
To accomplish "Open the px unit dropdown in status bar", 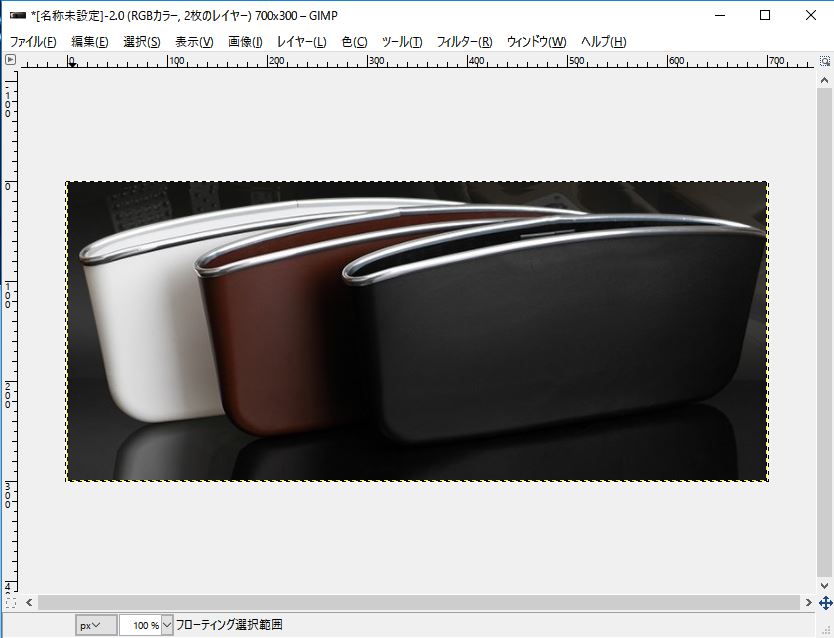I will pos(96,625).
